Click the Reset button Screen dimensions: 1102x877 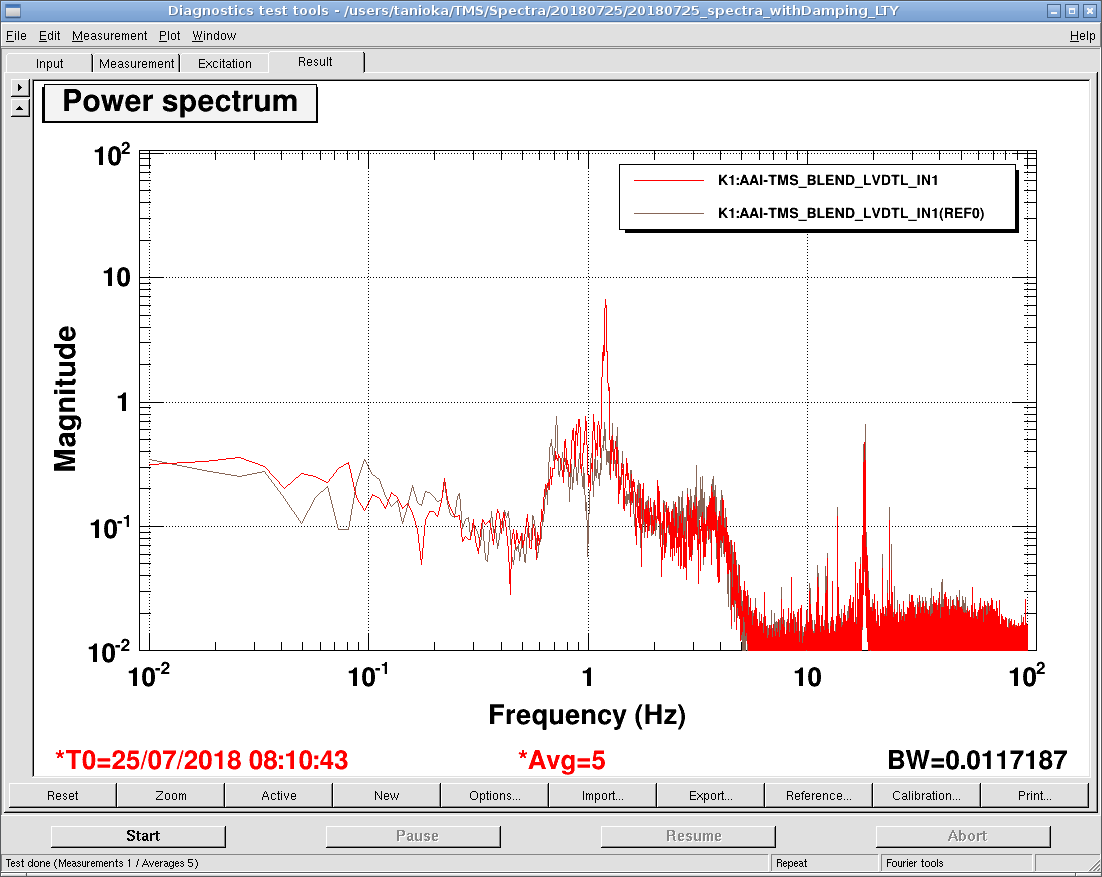(x=63, y=796)
